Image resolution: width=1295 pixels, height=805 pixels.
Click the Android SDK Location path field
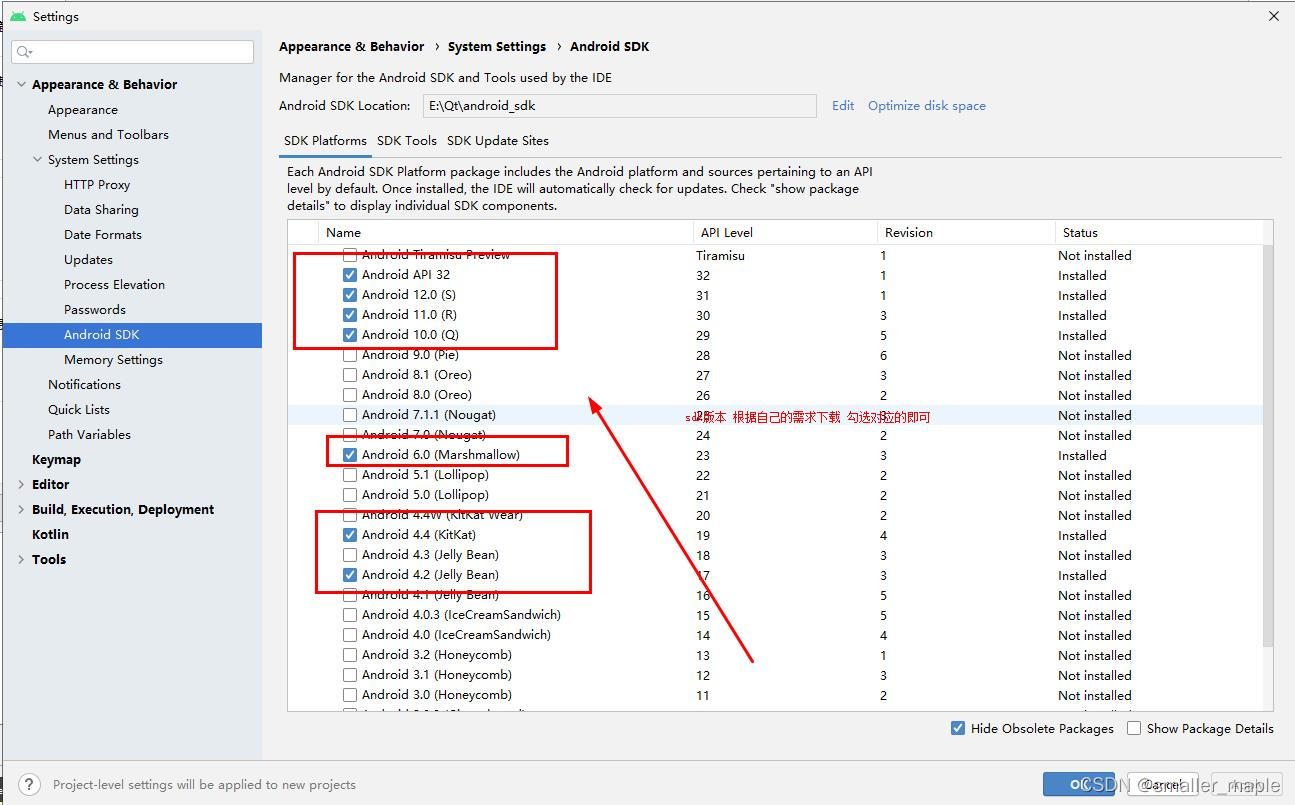620,106
